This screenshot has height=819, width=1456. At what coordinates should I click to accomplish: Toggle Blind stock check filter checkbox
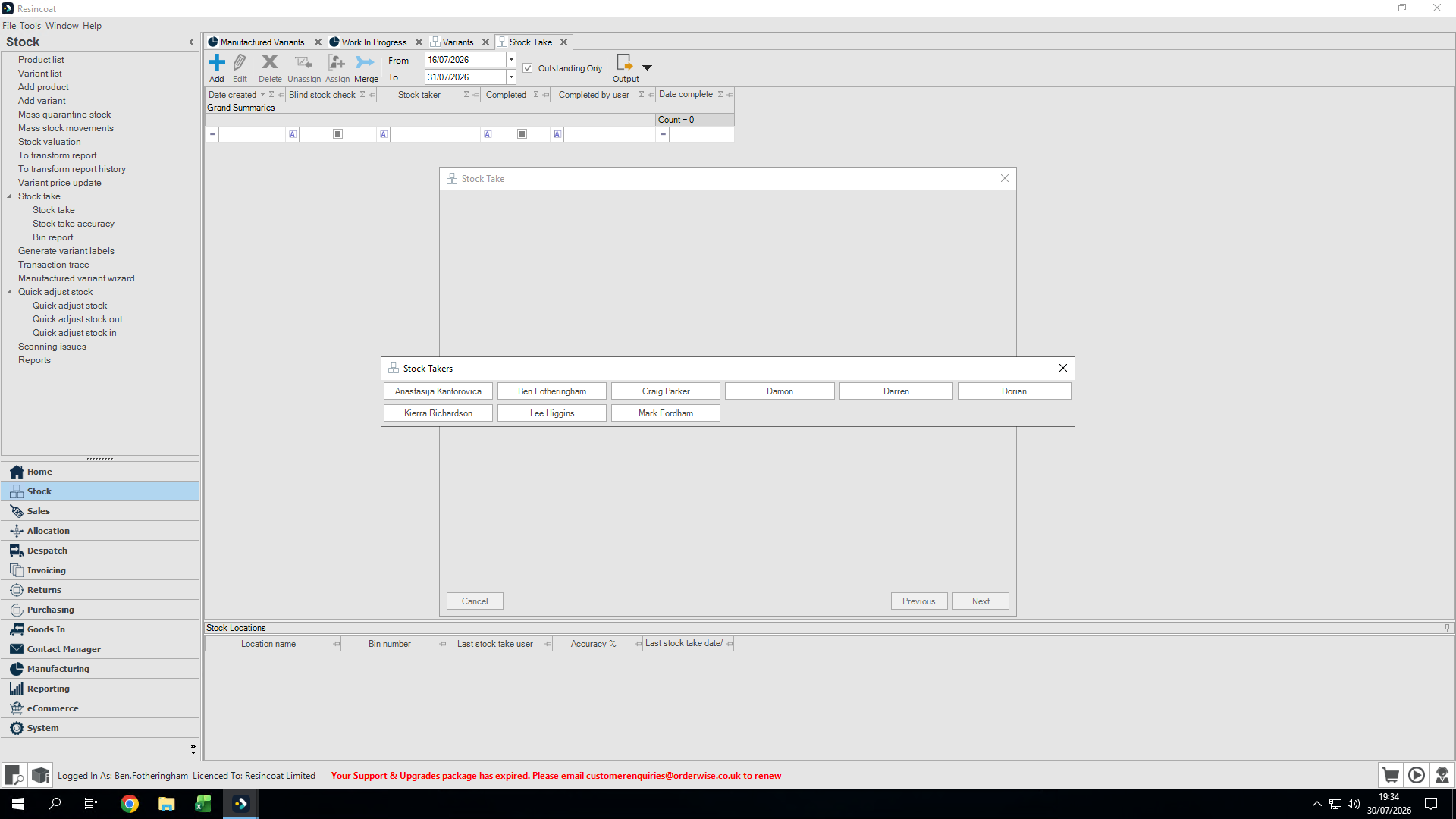click(x=338, y=134)
